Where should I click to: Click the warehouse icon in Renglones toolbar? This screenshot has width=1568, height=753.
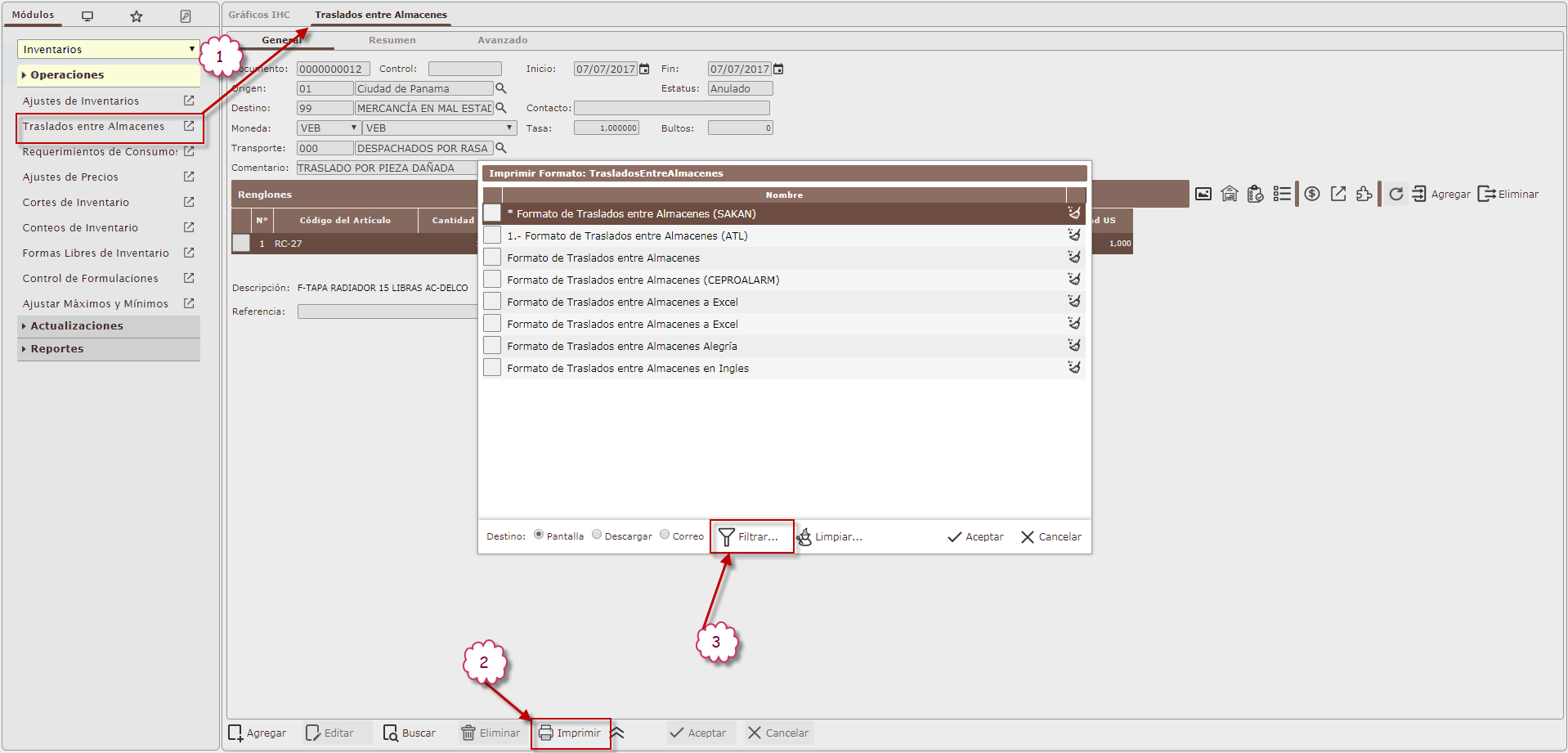[x=1230, y=194]
